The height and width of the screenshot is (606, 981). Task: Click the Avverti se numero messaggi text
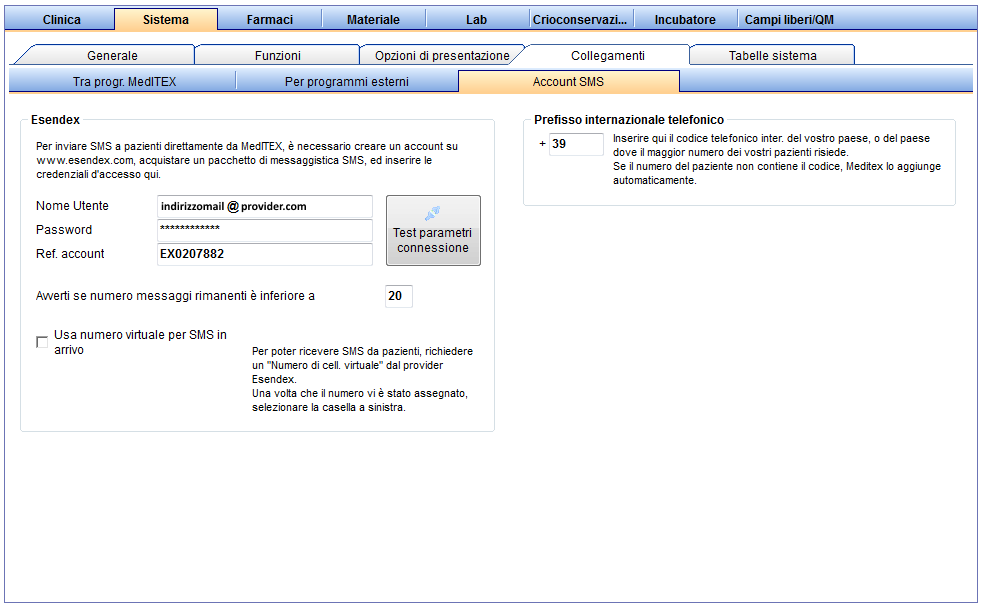point(175,296)
